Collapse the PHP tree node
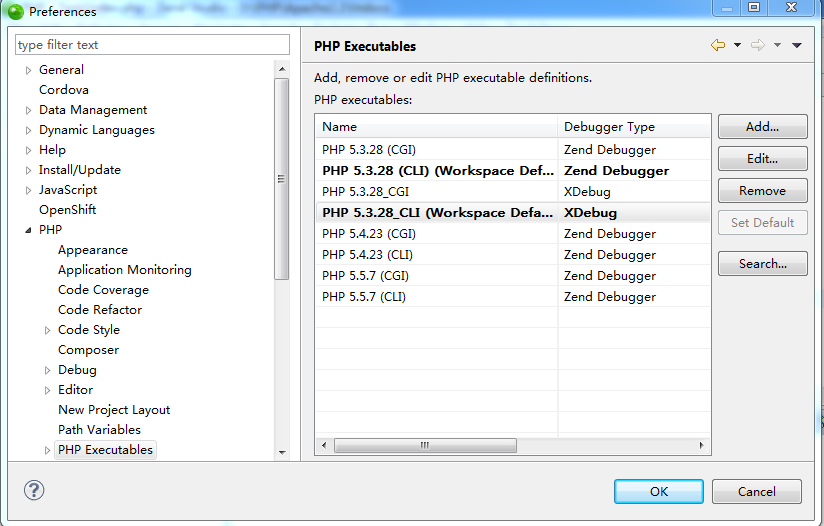824x526 pixels. pyautogui.click(x=28, y=230)
